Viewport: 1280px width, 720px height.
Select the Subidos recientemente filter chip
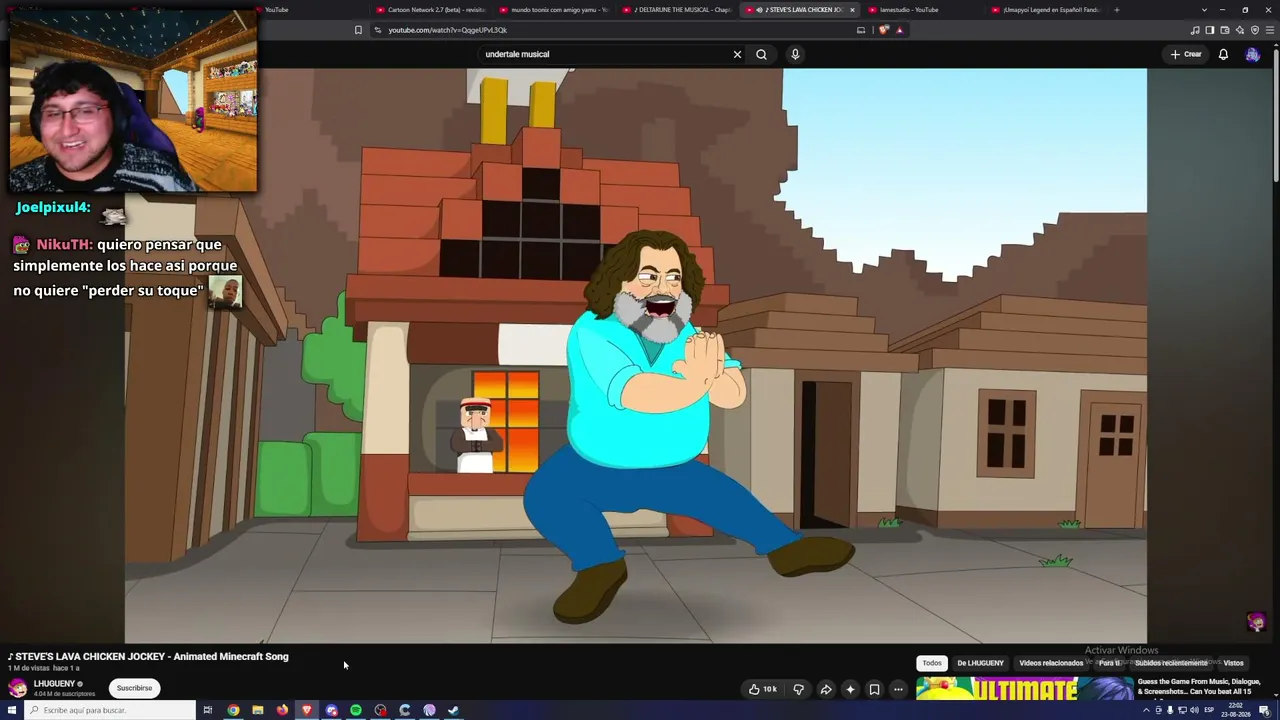[1171, 663]
